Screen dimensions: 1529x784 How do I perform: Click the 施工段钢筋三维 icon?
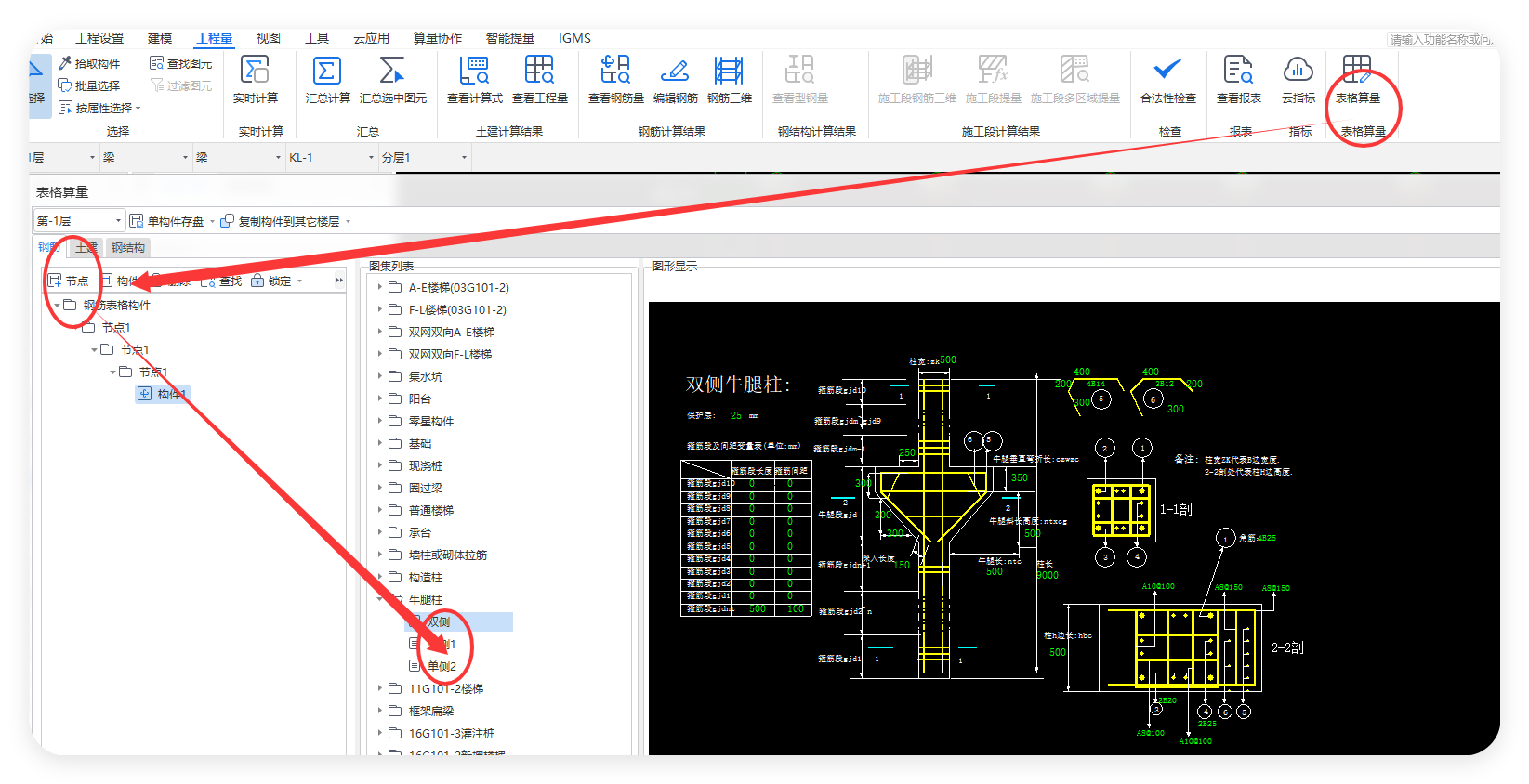pyautogui.click(x=916, y=71)
